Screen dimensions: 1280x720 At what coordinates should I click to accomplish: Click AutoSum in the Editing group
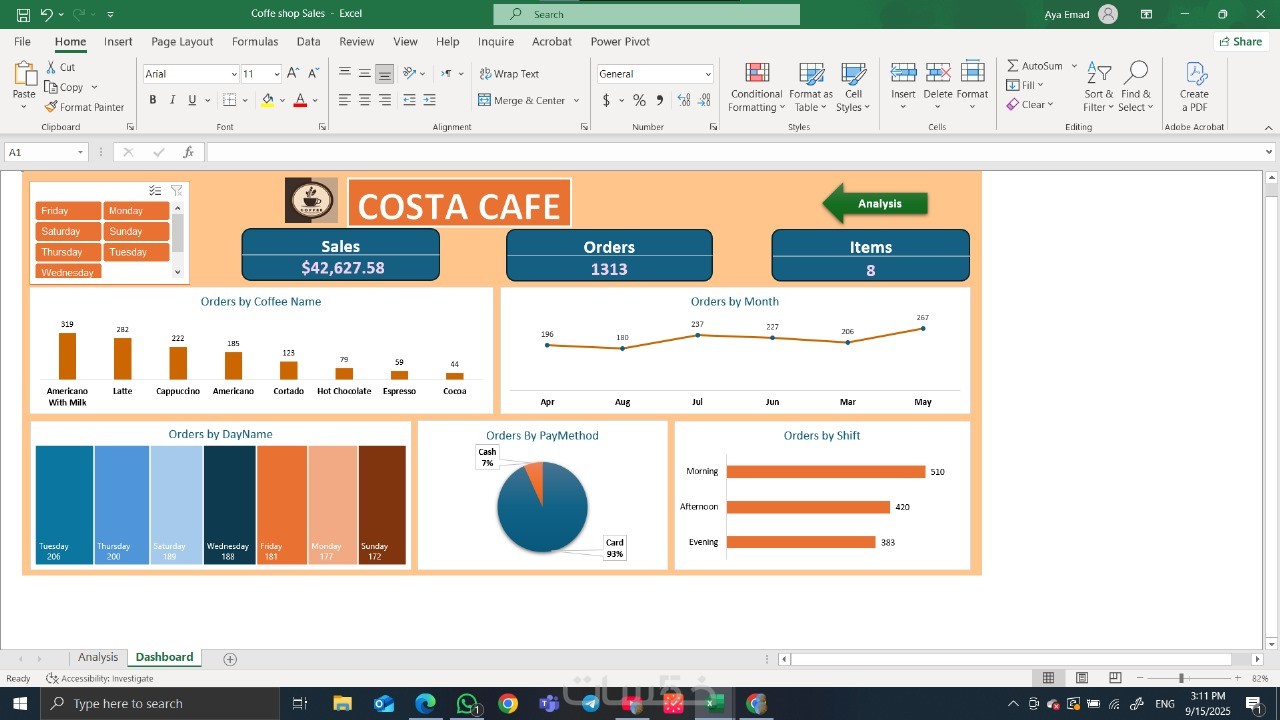[1035, 66]
